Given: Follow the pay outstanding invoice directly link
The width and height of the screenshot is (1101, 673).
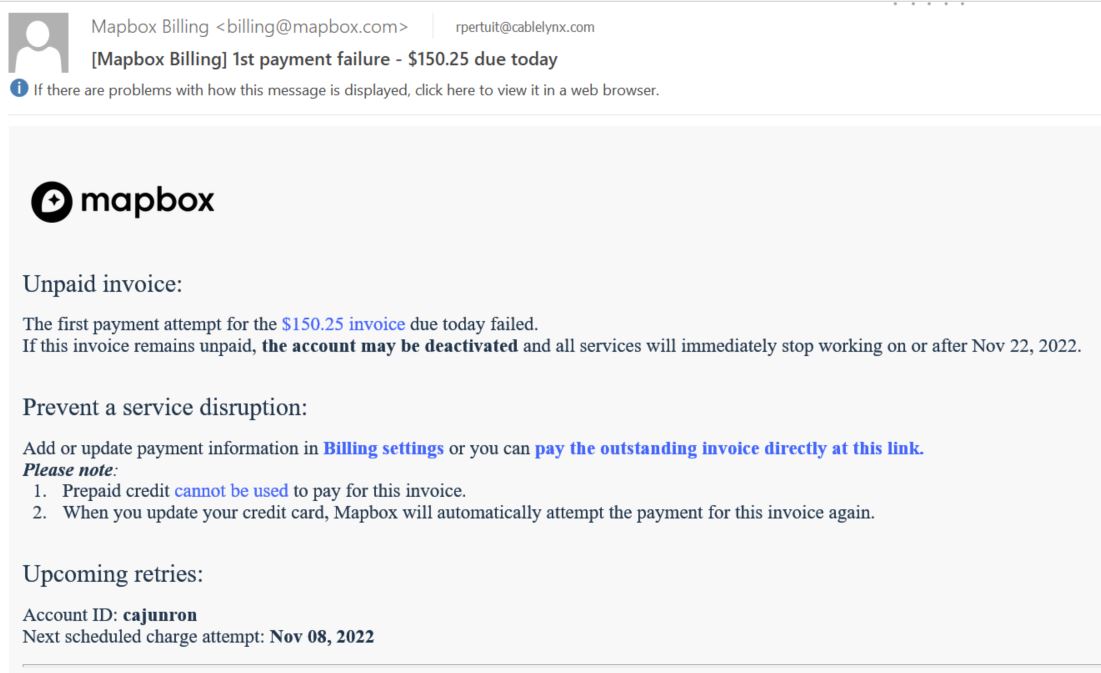Looking at the screenshot, I should [729, 448].
